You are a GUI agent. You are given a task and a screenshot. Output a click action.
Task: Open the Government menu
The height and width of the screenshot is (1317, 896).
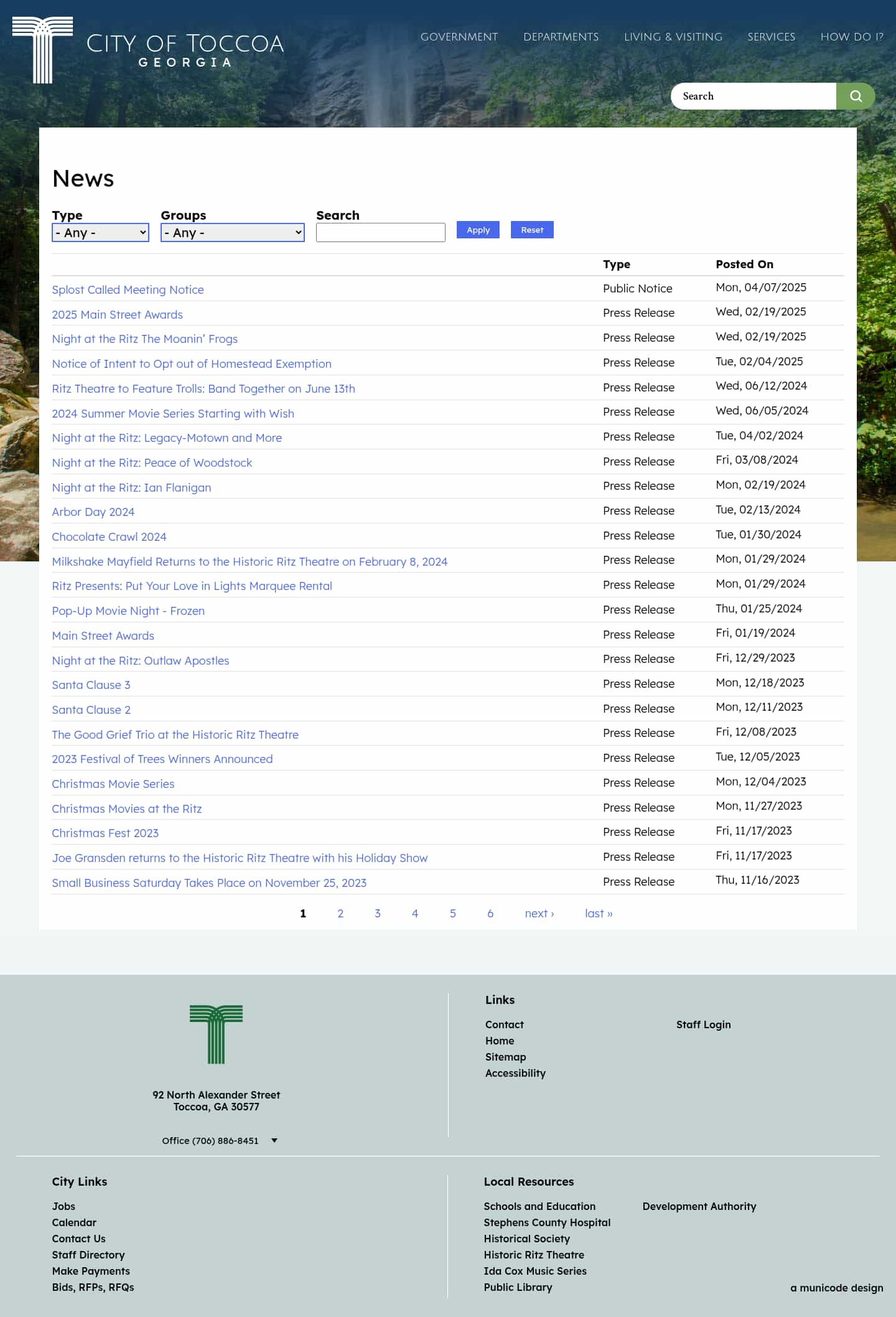(x=459, y=37)
